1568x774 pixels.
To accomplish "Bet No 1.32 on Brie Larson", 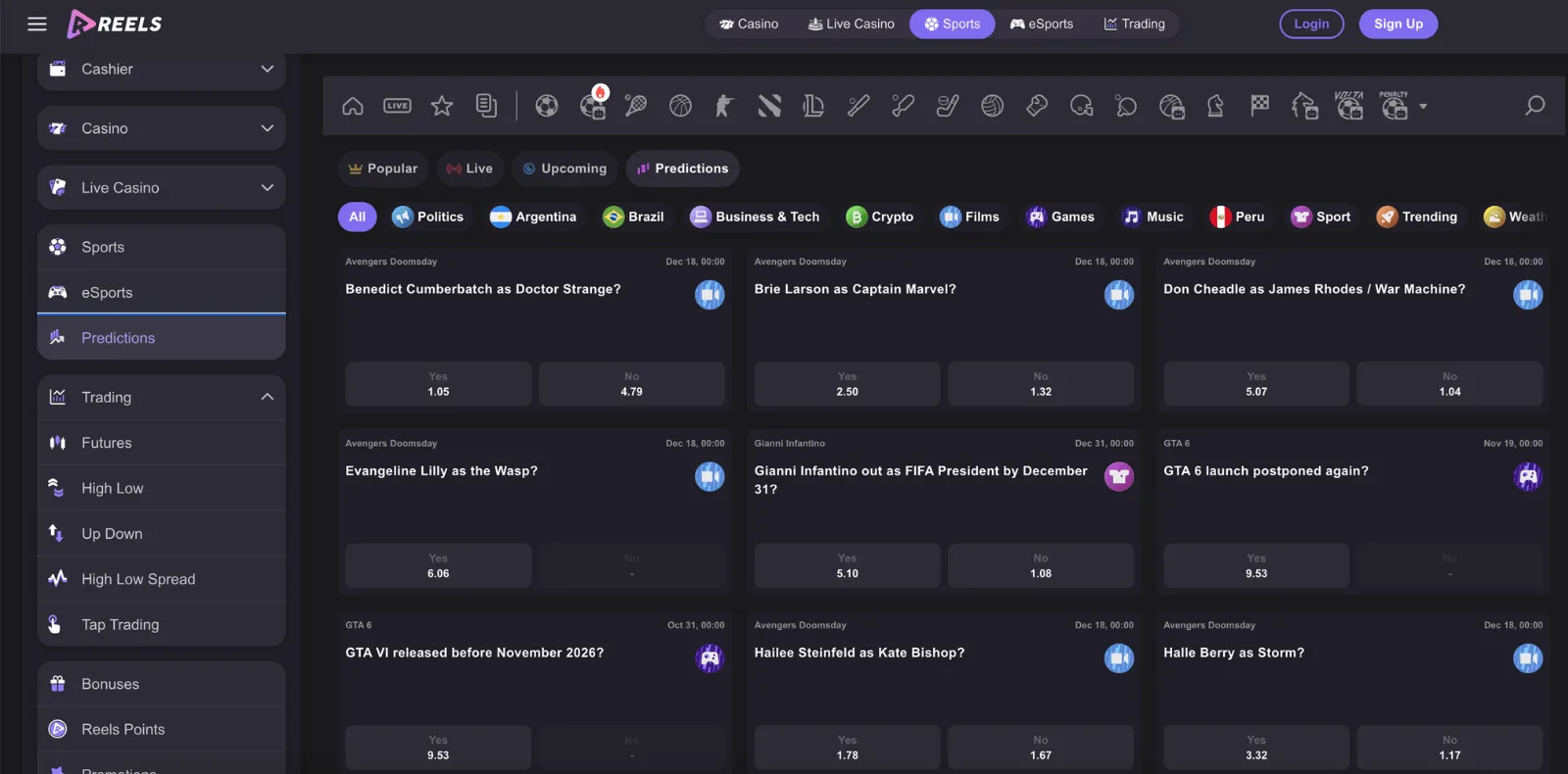I will coord(1041,384).
